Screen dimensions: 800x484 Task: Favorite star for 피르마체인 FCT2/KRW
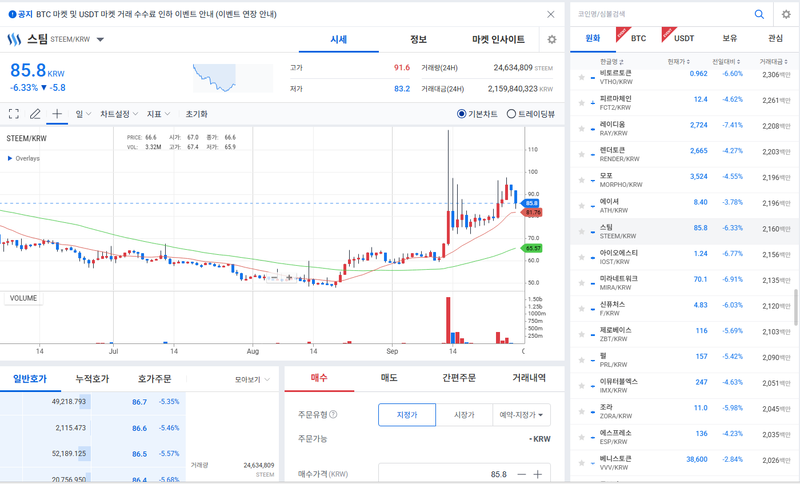[581, 103]
